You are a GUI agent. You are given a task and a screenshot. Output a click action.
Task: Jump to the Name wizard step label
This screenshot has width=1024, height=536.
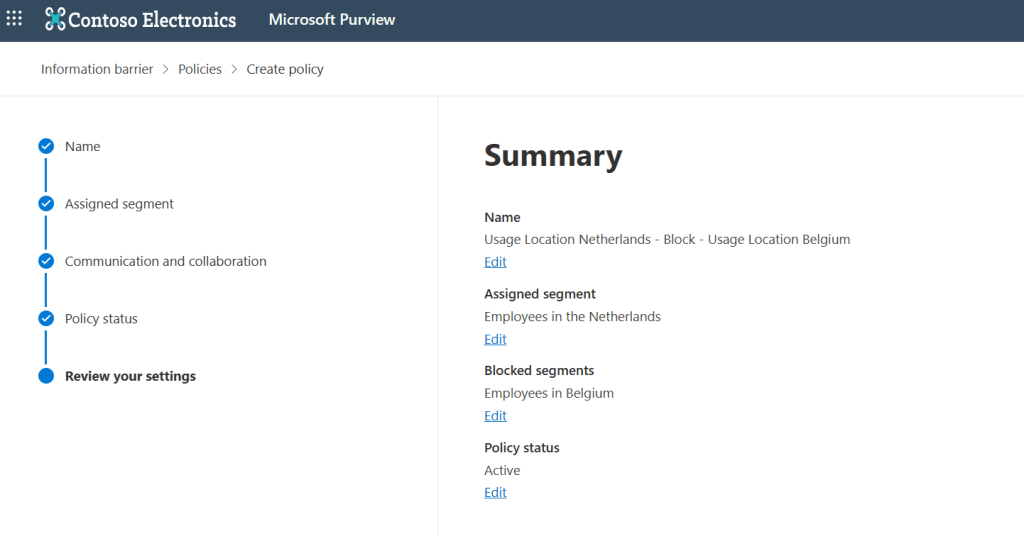coord(83,146)
